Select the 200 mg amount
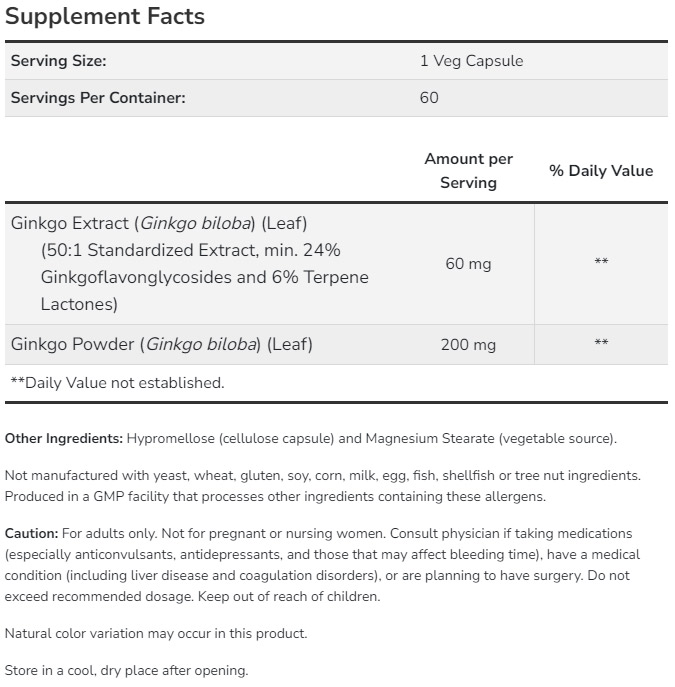The height and width of the screenshot is (687, 675). 468,345
